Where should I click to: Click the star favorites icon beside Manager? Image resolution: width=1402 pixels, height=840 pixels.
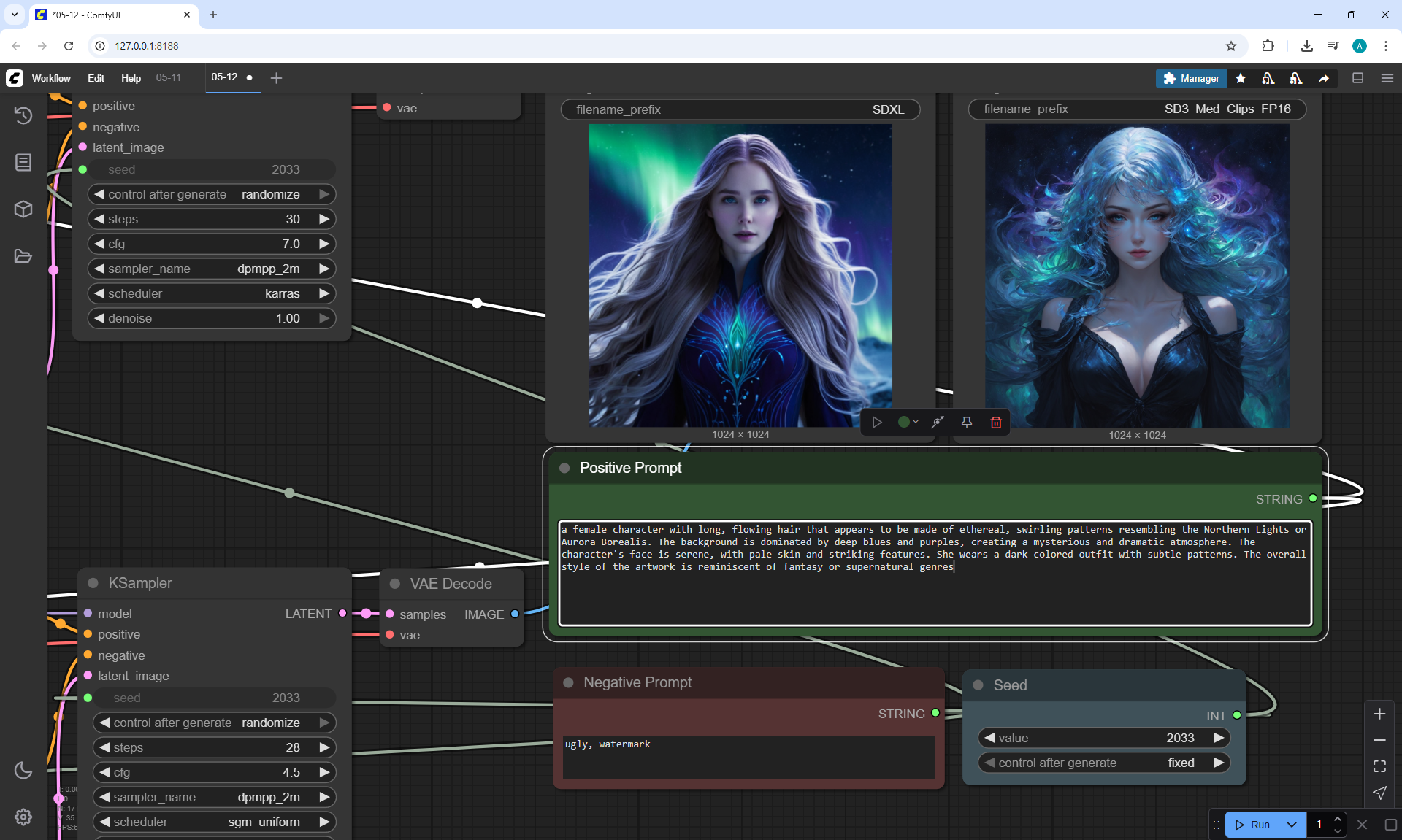tap(1241, 78)
